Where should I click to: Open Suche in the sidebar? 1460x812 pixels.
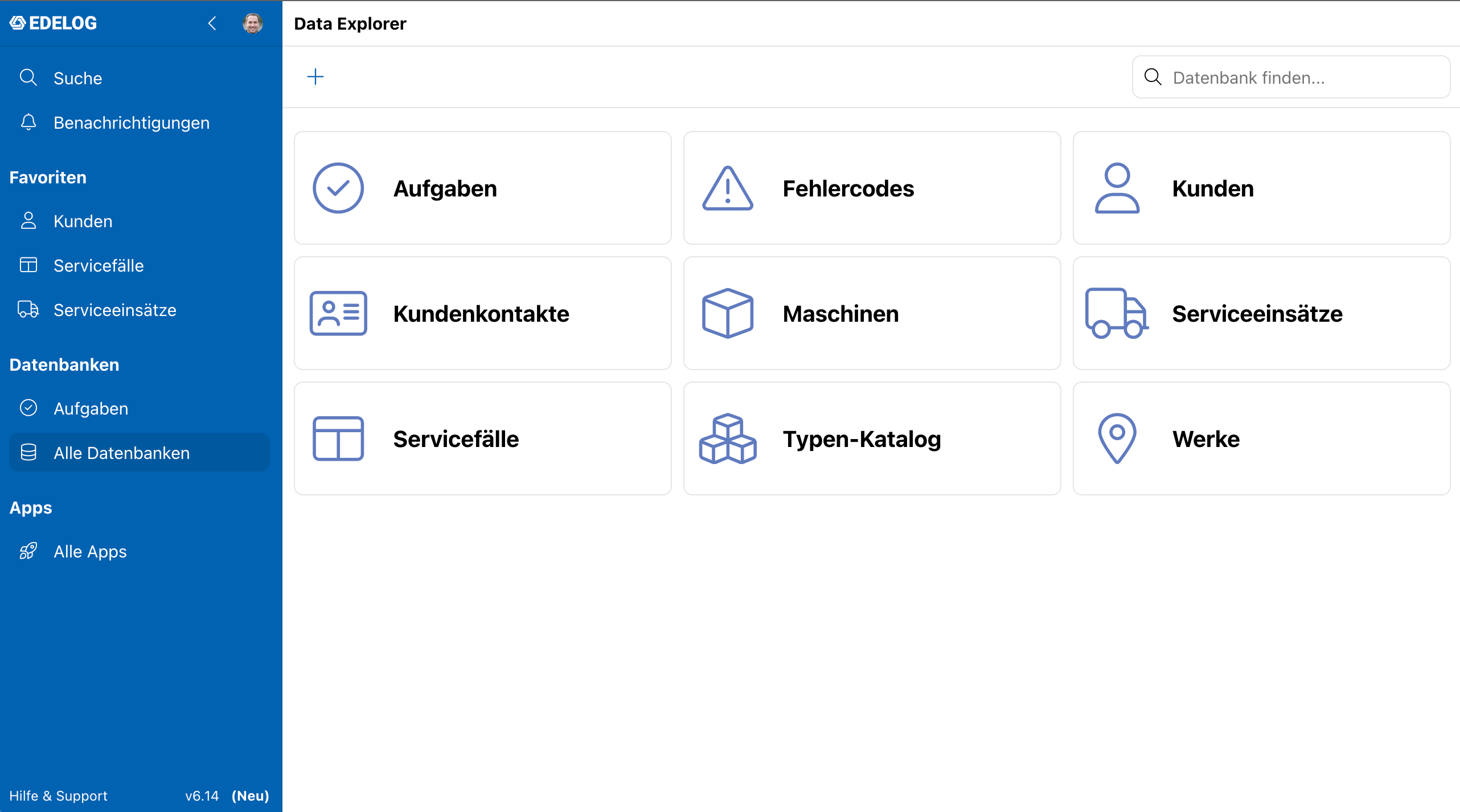point(140,78)
